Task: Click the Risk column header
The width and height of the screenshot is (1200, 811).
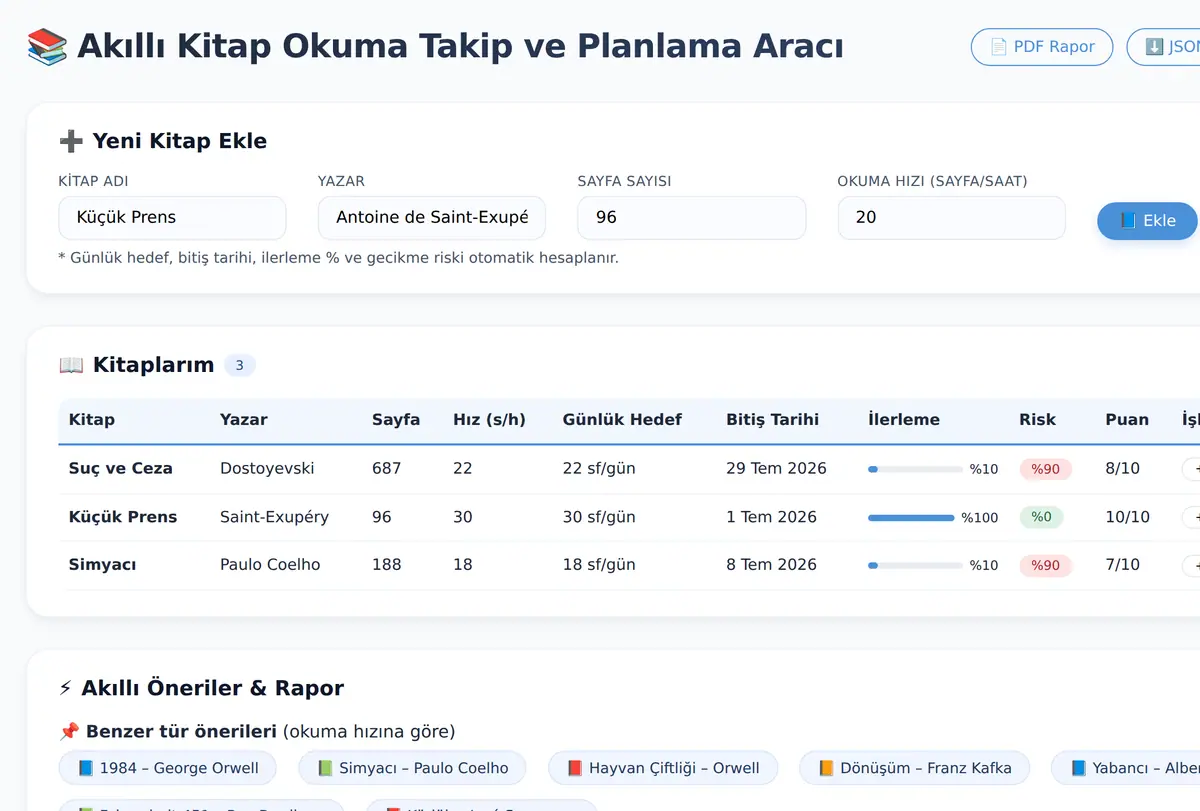Action: pyautogui.click(x=1037, y=420)
